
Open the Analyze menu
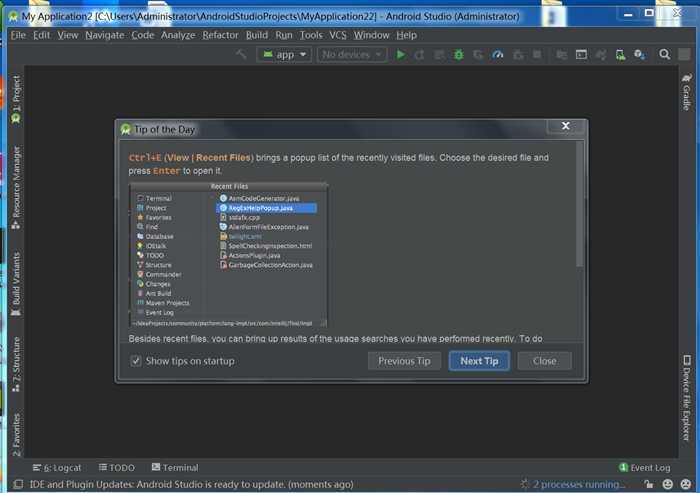178,35
